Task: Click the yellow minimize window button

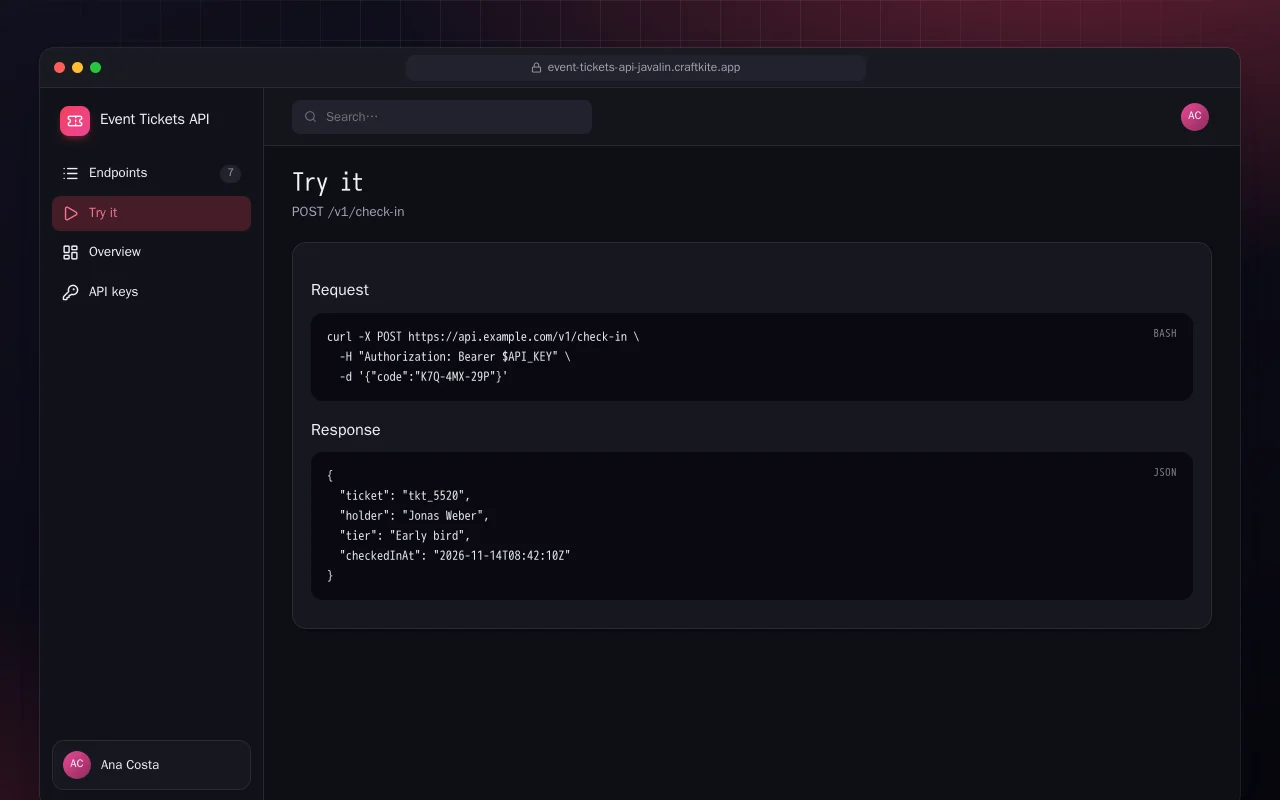Action: tap(78, 68)
